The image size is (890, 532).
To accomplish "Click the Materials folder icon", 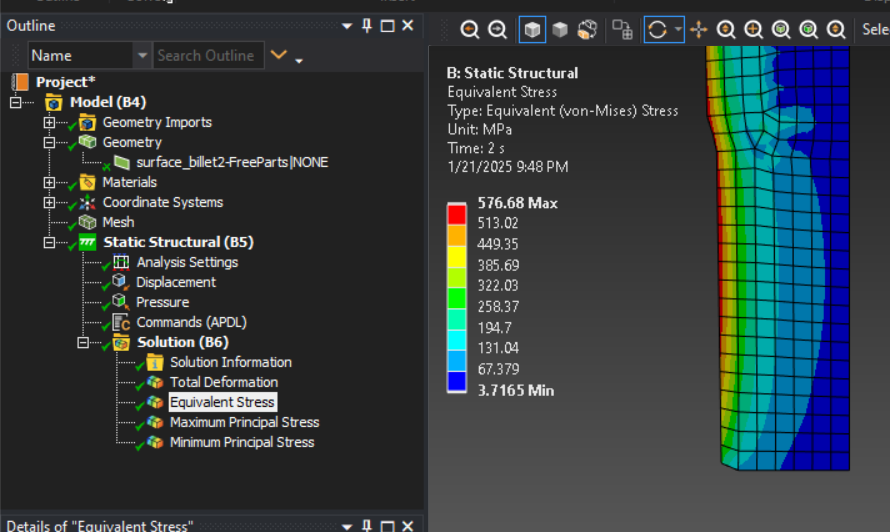I will [x=87, y=182].
